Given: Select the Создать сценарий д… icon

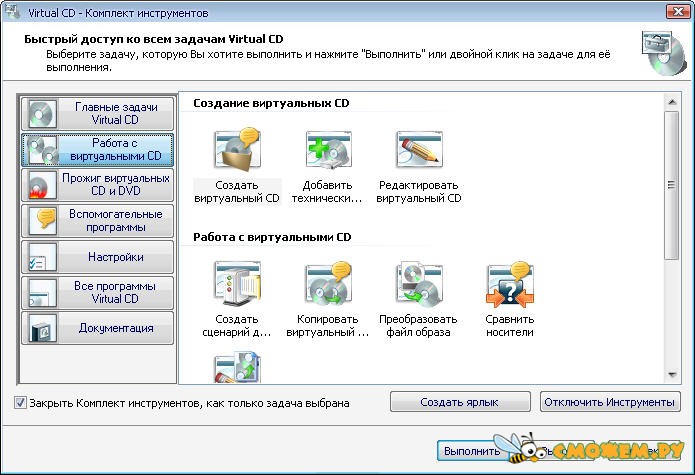Looking at the screenshot, I should (237, 284).
